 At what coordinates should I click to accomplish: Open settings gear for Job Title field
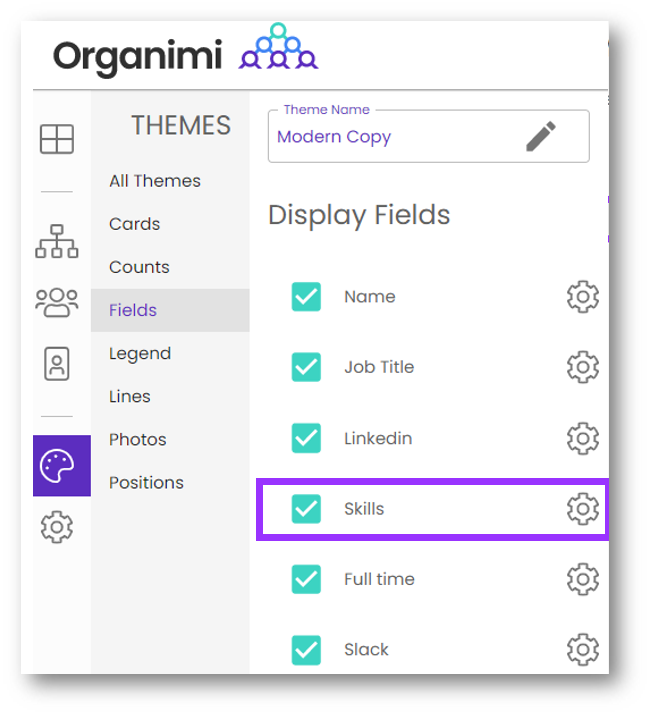tap(582, 368)
